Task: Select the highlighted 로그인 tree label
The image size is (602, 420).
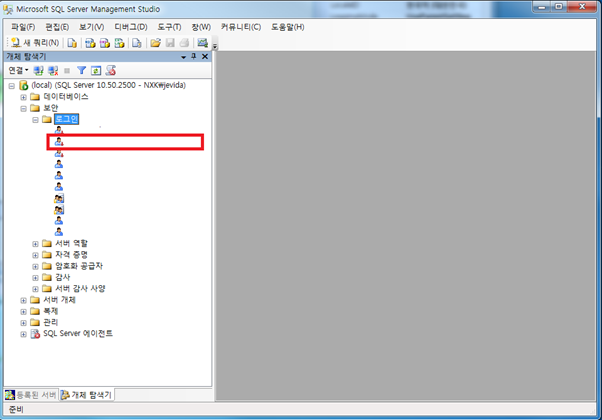Action: click(x=66, y=119)
